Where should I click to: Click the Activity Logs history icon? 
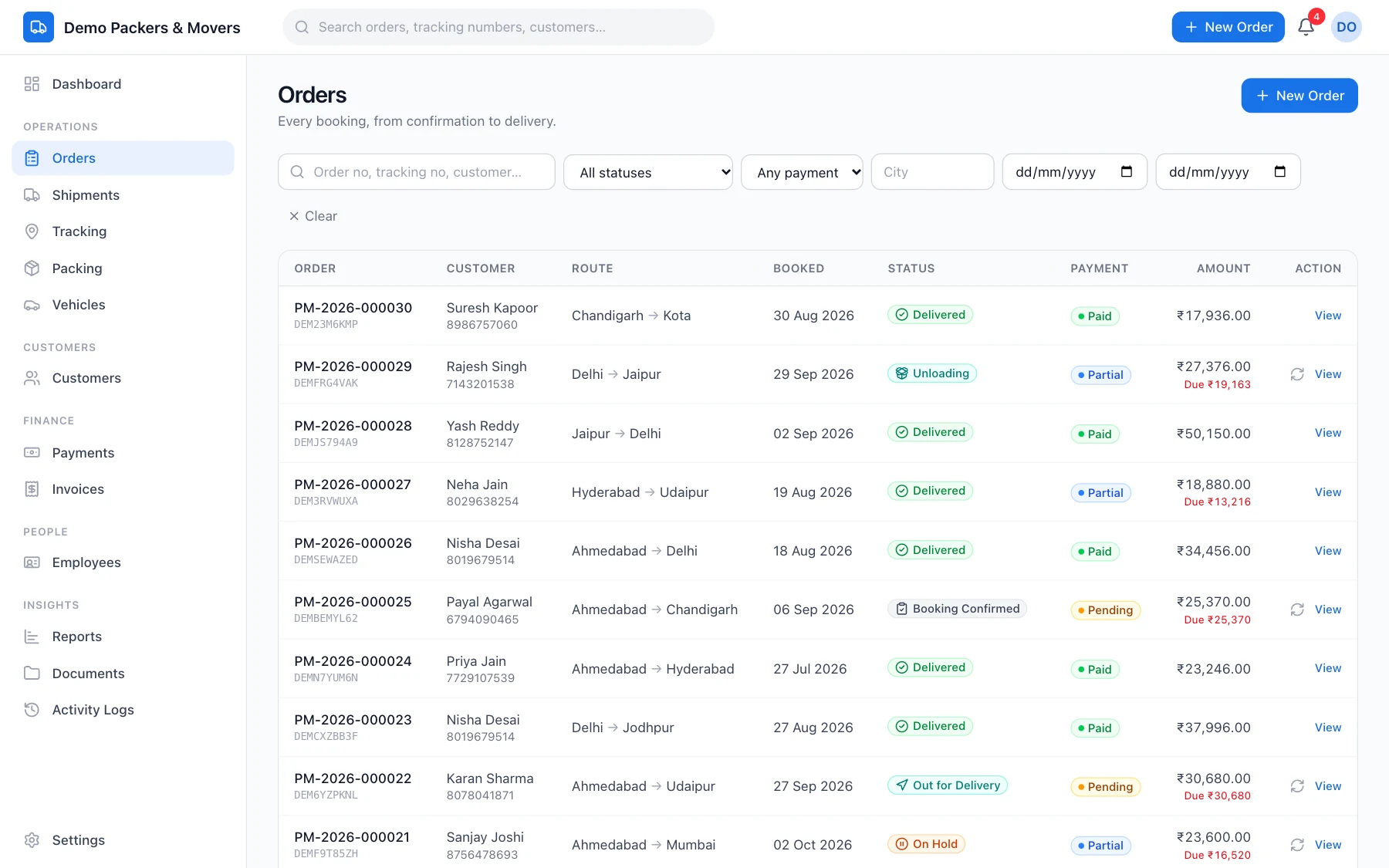pyautogui.click(x=32, y=710)
